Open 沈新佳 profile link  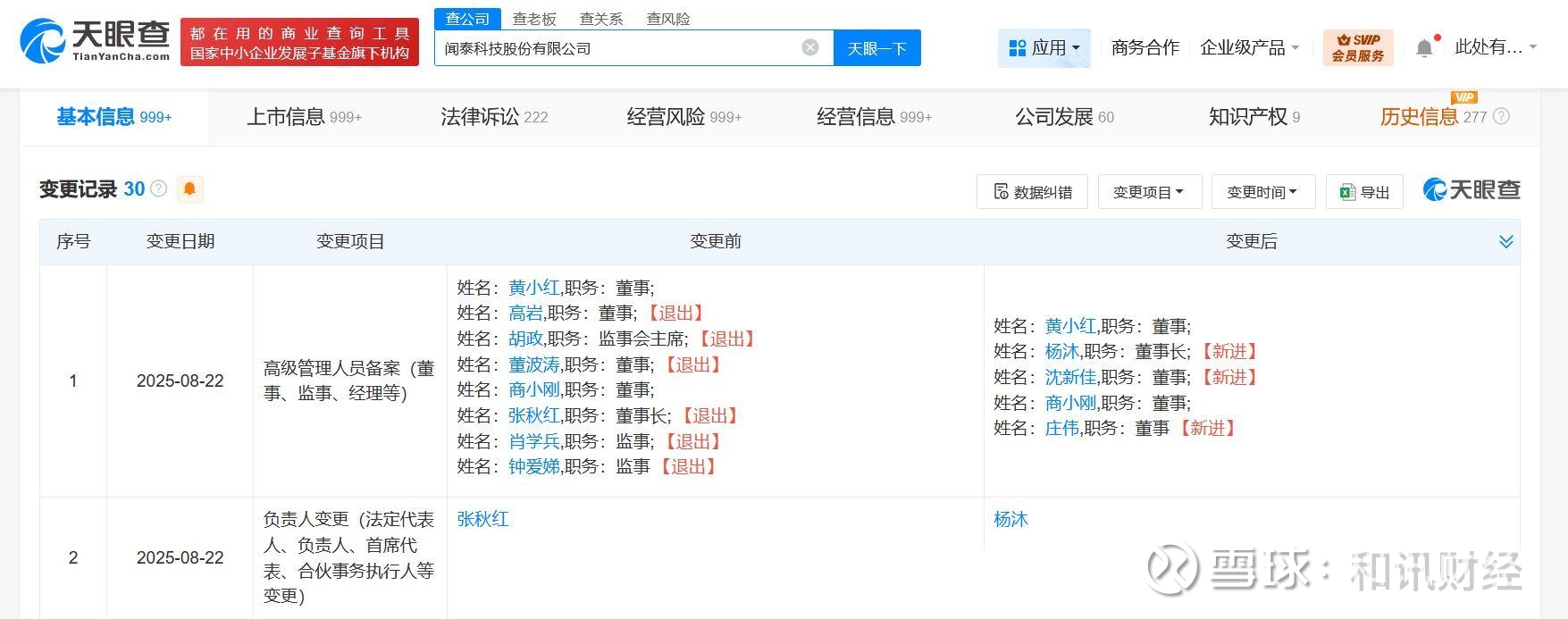coord(1070,378)
